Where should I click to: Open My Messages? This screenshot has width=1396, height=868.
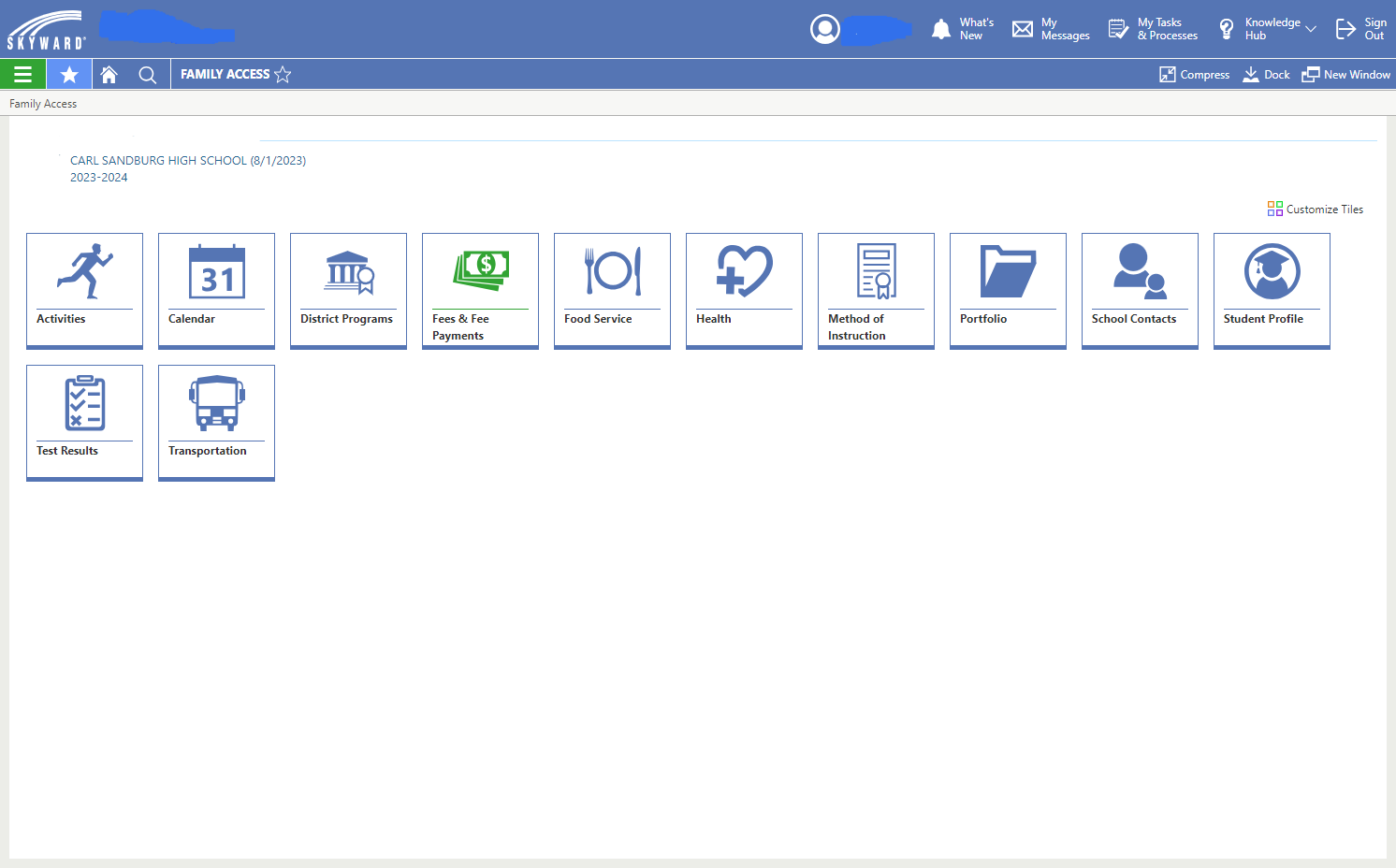pos(1052,29)
